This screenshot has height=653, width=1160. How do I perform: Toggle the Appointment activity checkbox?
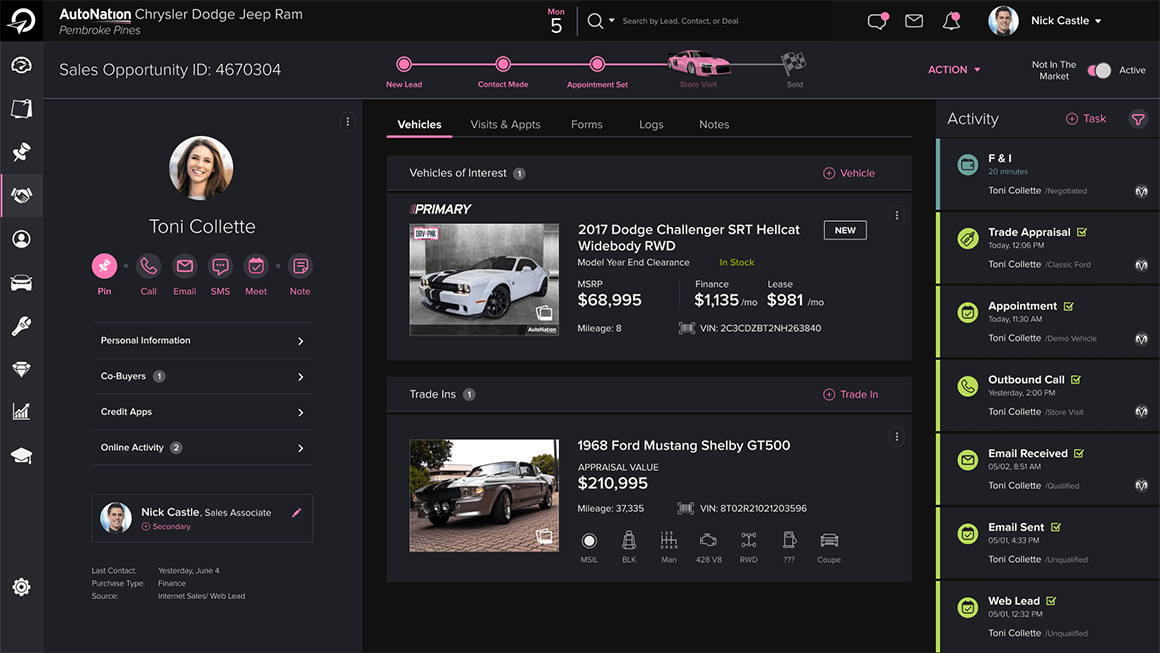click(x=1068, y=306)
